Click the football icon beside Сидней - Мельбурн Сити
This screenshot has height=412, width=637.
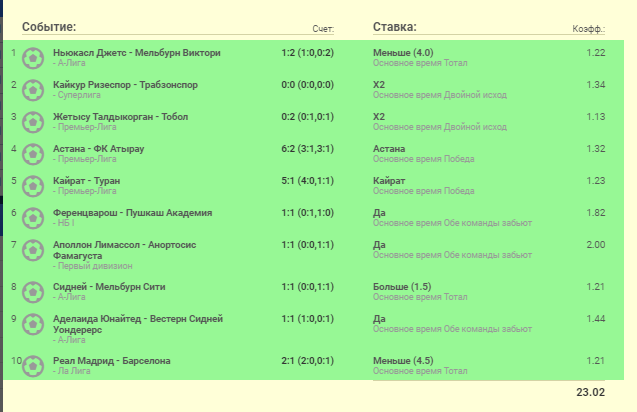[x=33, y=293]
